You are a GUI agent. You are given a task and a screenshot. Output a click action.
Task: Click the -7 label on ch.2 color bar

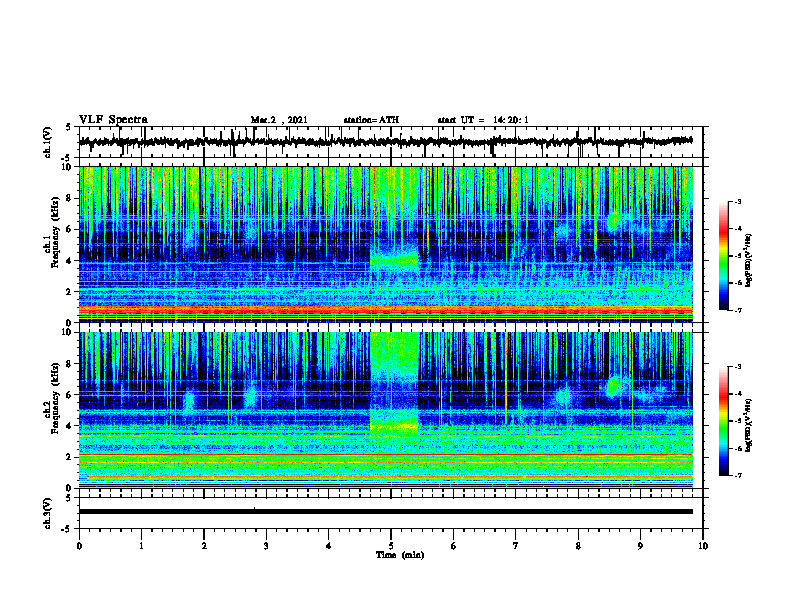coord(738,476)
